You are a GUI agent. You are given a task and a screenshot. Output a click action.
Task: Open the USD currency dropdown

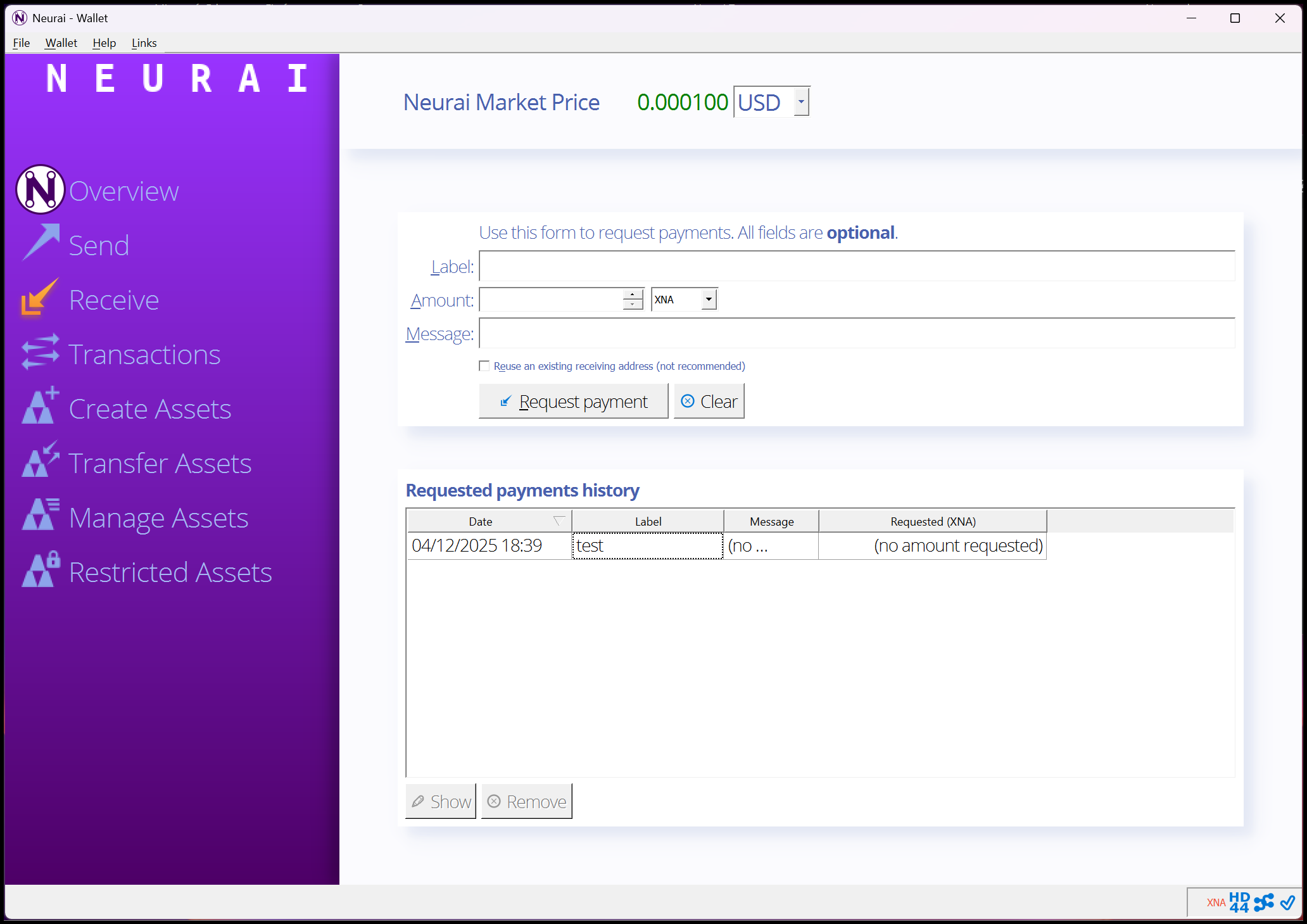tap(801, 101)
